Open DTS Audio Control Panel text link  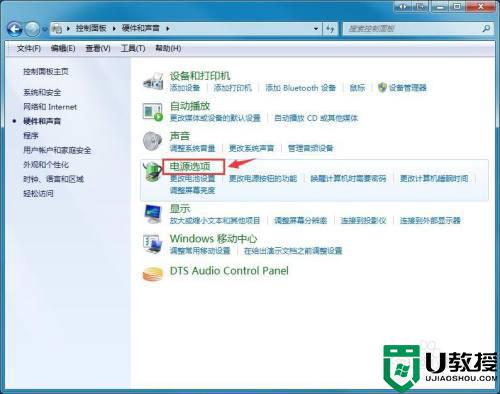pyautogui.click(x=229, y=271)
